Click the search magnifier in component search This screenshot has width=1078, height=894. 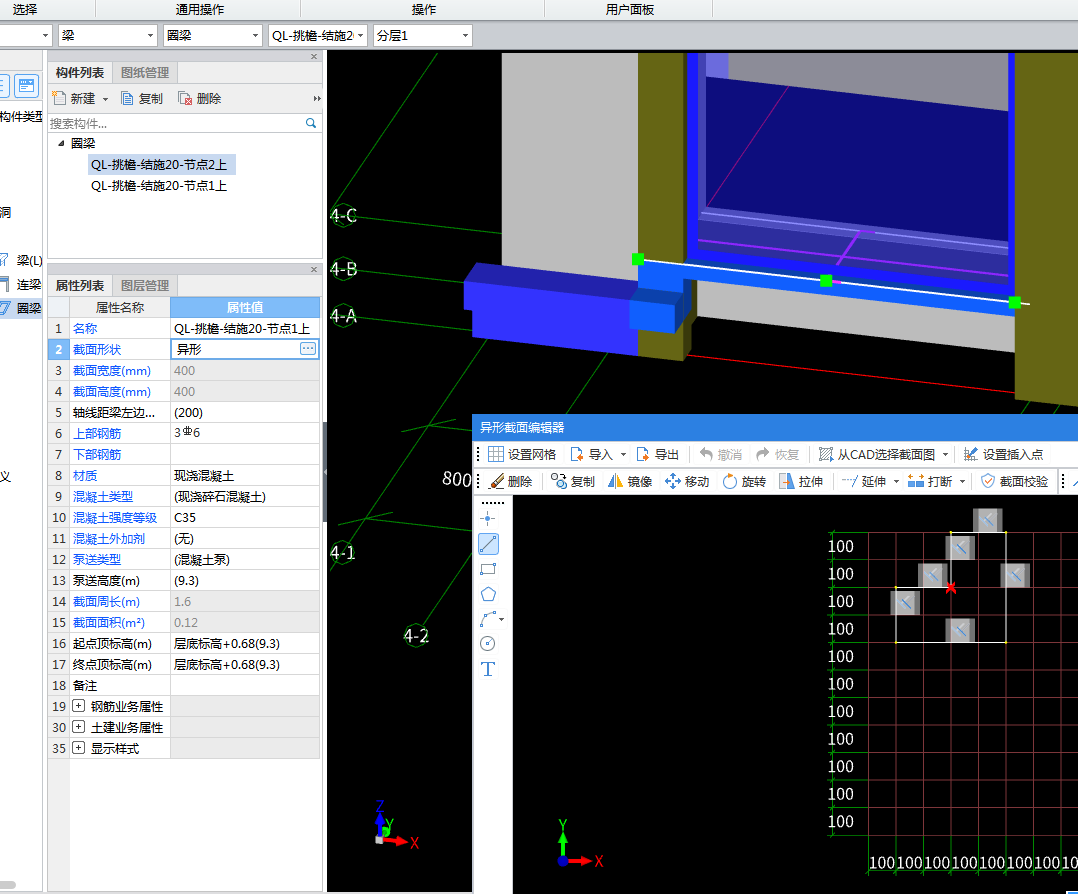tap(311, 123)
